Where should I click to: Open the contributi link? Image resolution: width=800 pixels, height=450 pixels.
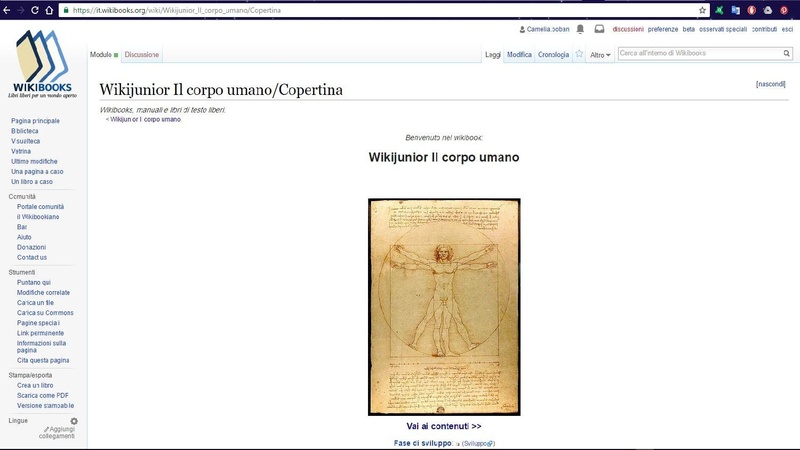(764, 30)
